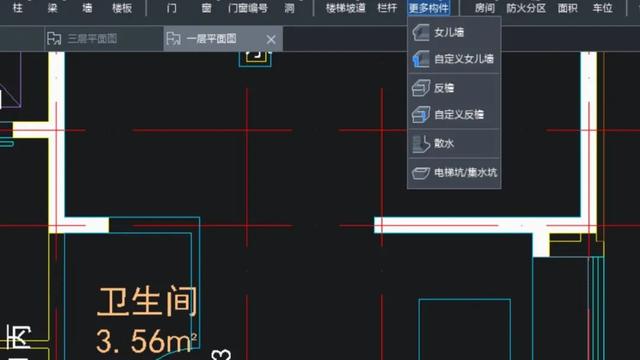Select the 门窗编号 numbering tool
The height and width of the screenshot is (360, 640).
(248, 8)
